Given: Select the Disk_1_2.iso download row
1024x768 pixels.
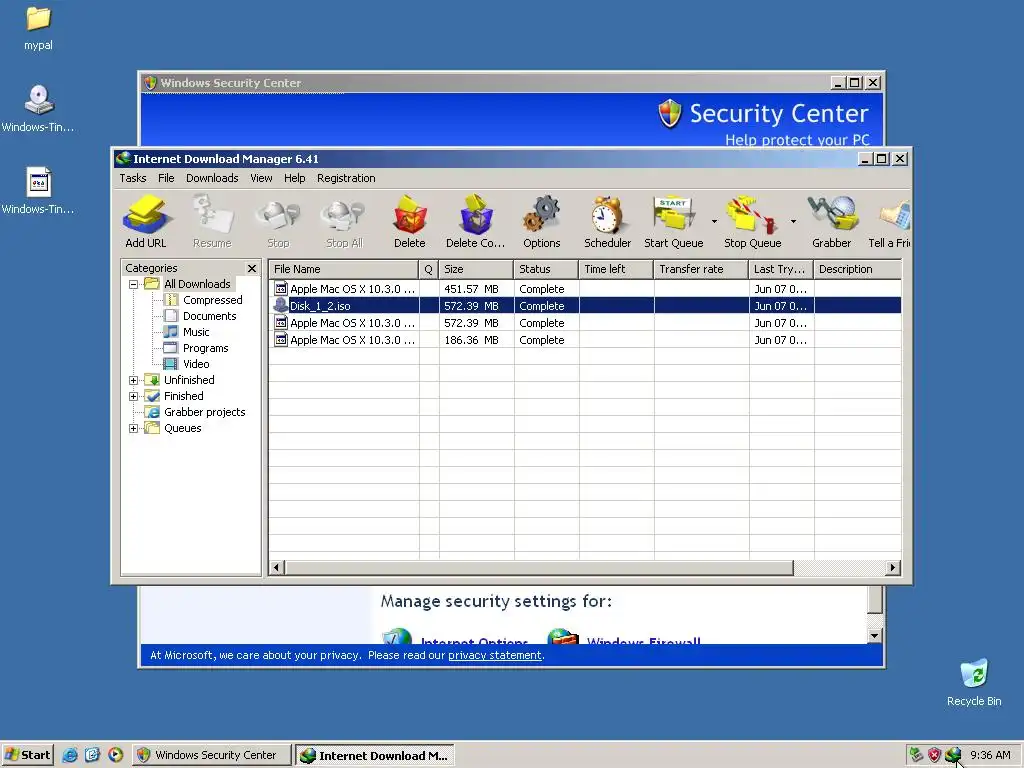Looking at the screenshot, I should [x=585, y=306].
